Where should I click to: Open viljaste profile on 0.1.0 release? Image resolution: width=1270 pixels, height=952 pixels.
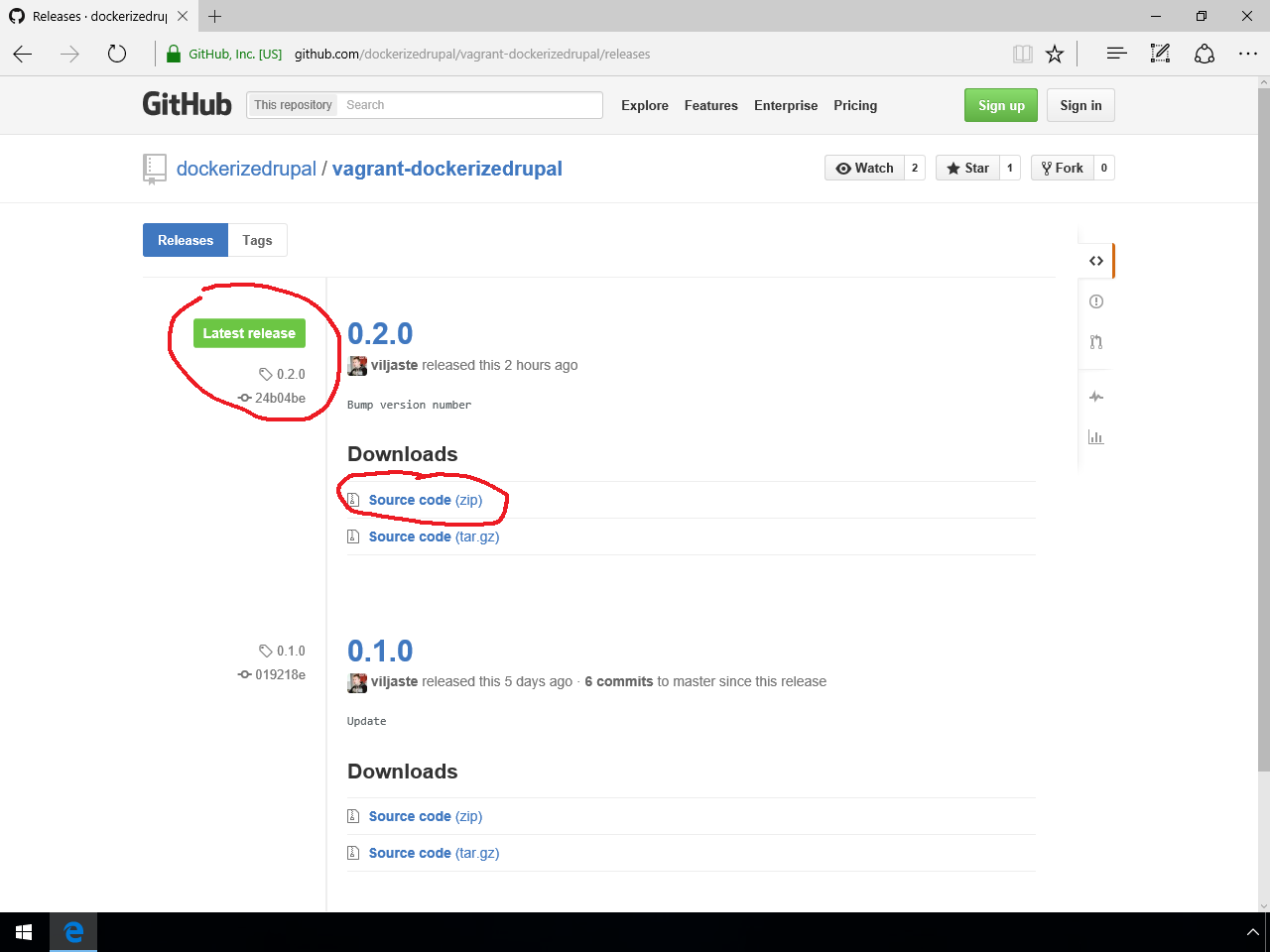tap(394, 681)
